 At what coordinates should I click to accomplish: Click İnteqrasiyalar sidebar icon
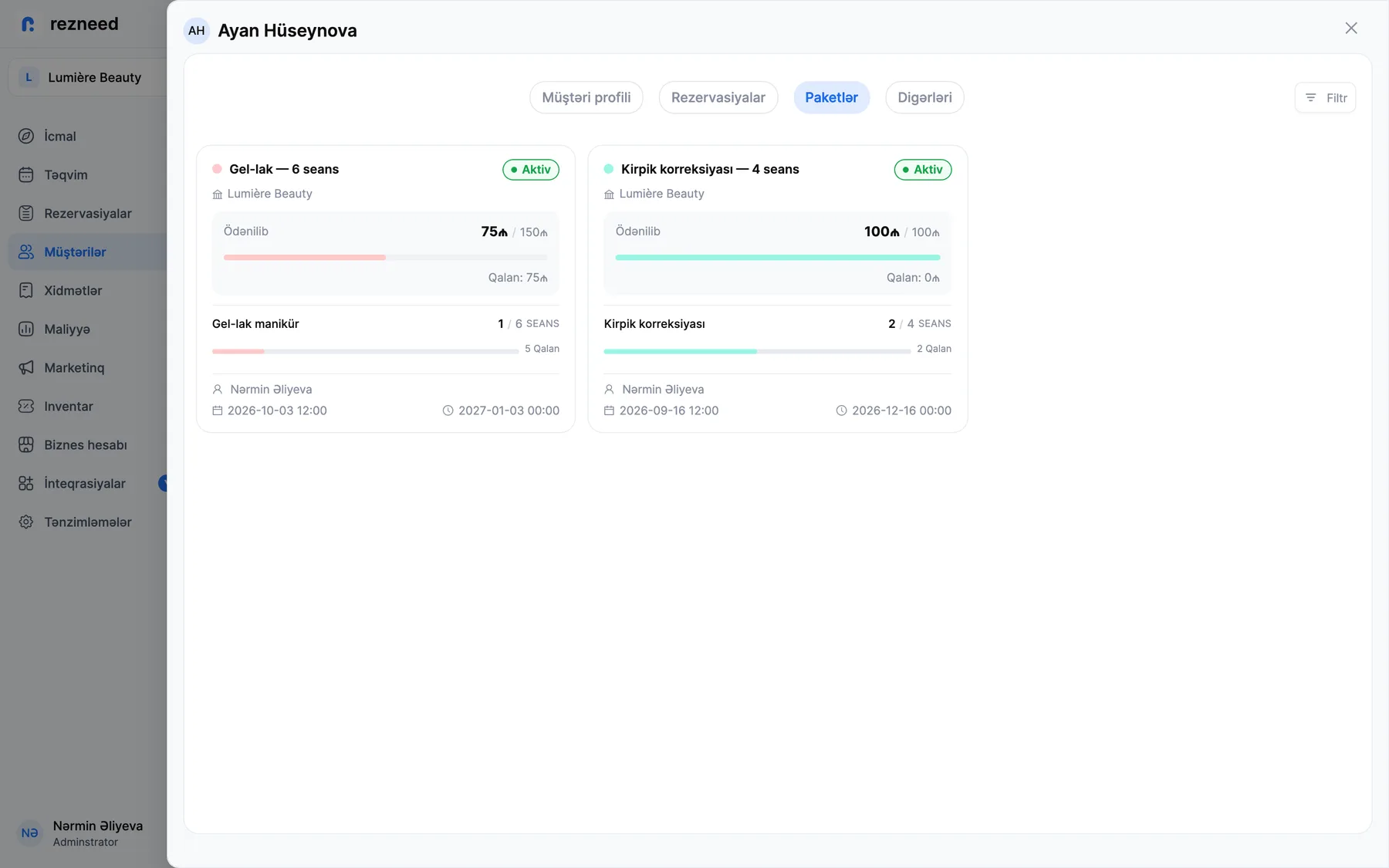pos(26,483)
